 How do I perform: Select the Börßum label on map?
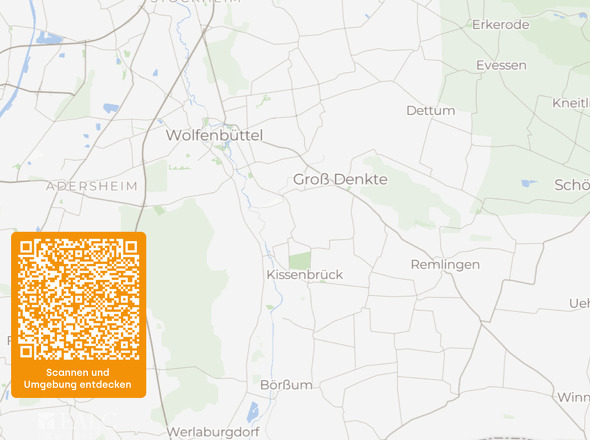coord(286,385)
